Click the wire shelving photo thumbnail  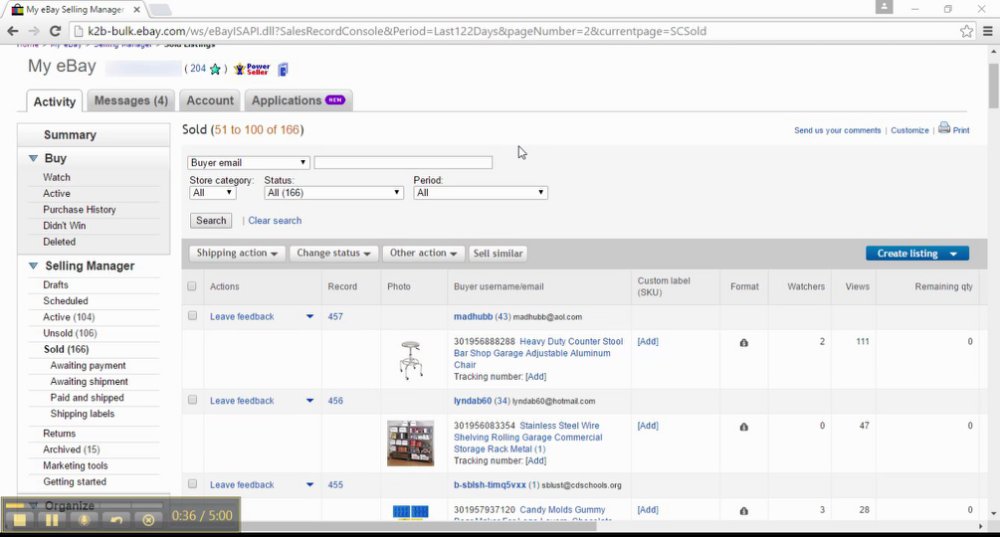(411, 443)
